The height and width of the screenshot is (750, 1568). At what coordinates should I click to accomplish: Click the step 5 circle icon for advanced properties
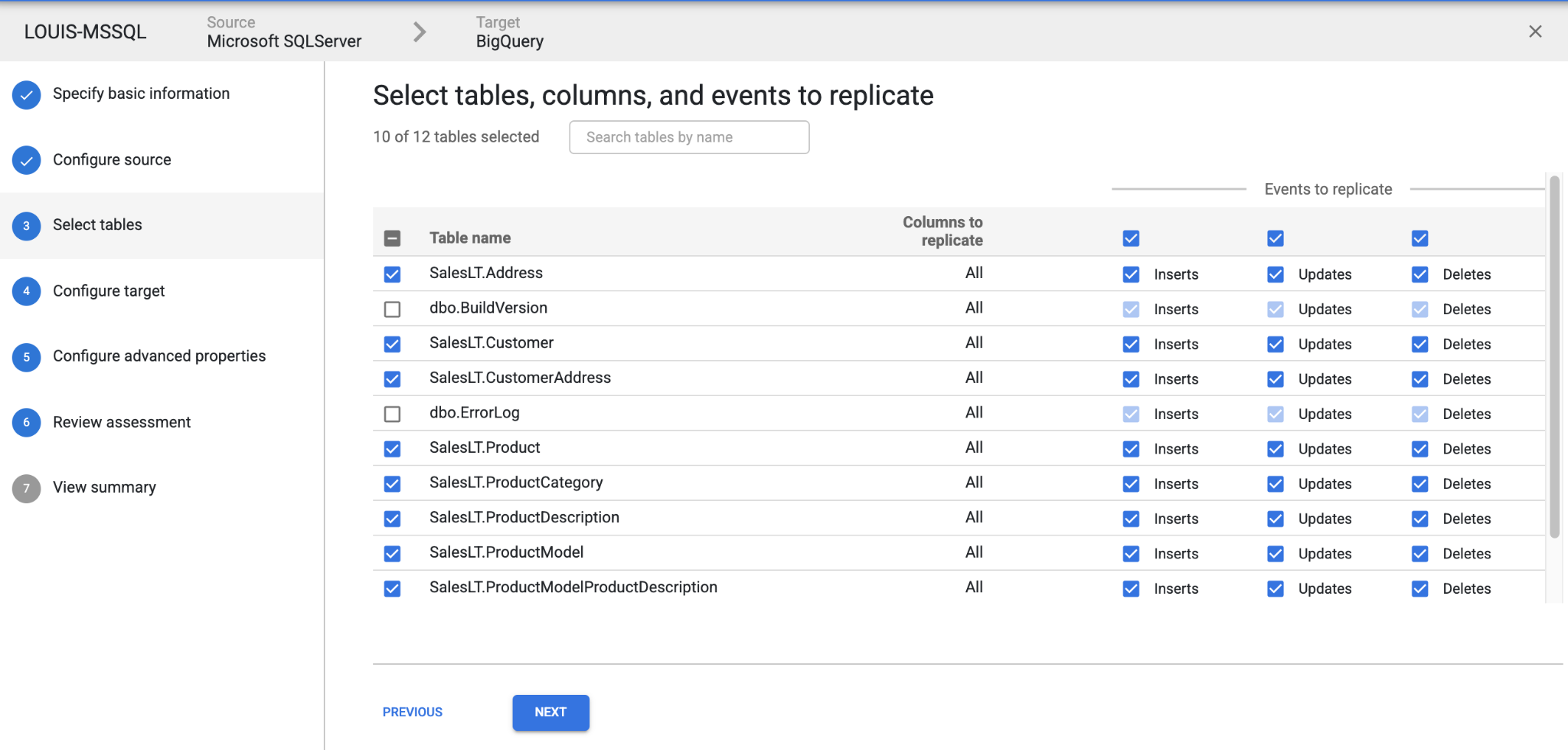point(27,357)
